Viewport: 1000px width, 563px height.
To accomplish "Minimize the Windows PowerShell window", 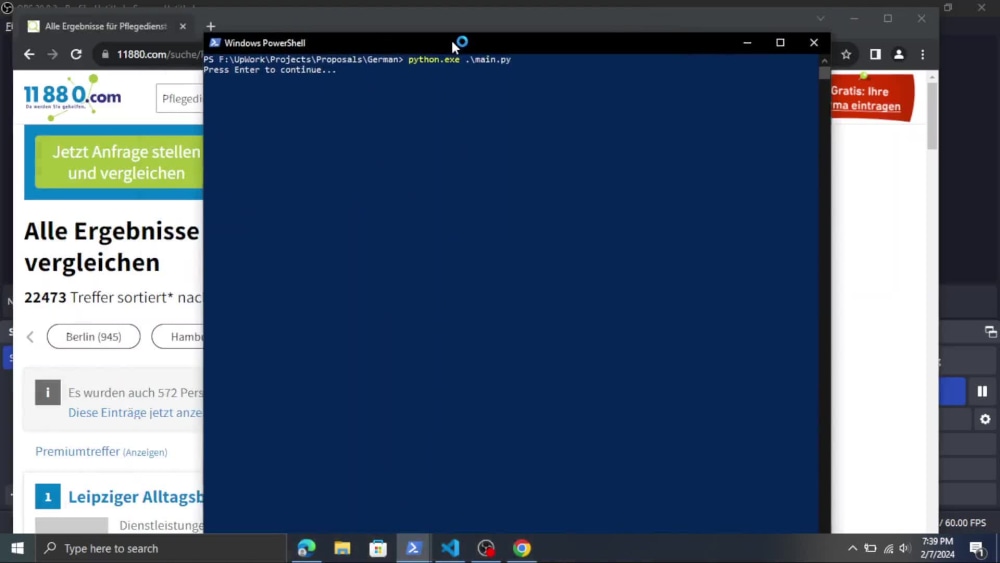I will tap(747, 43).
